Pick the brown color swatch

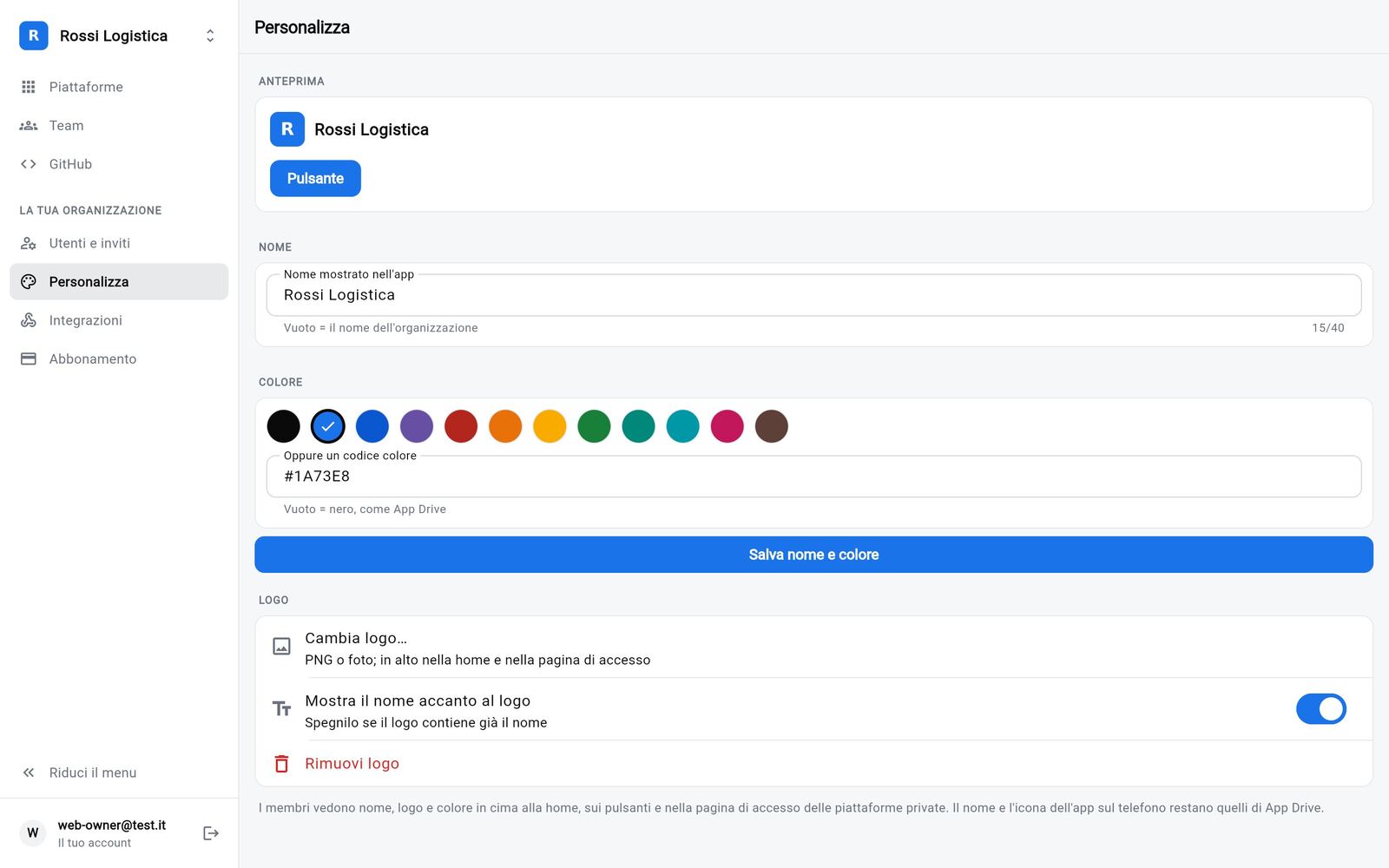(772, 426)
